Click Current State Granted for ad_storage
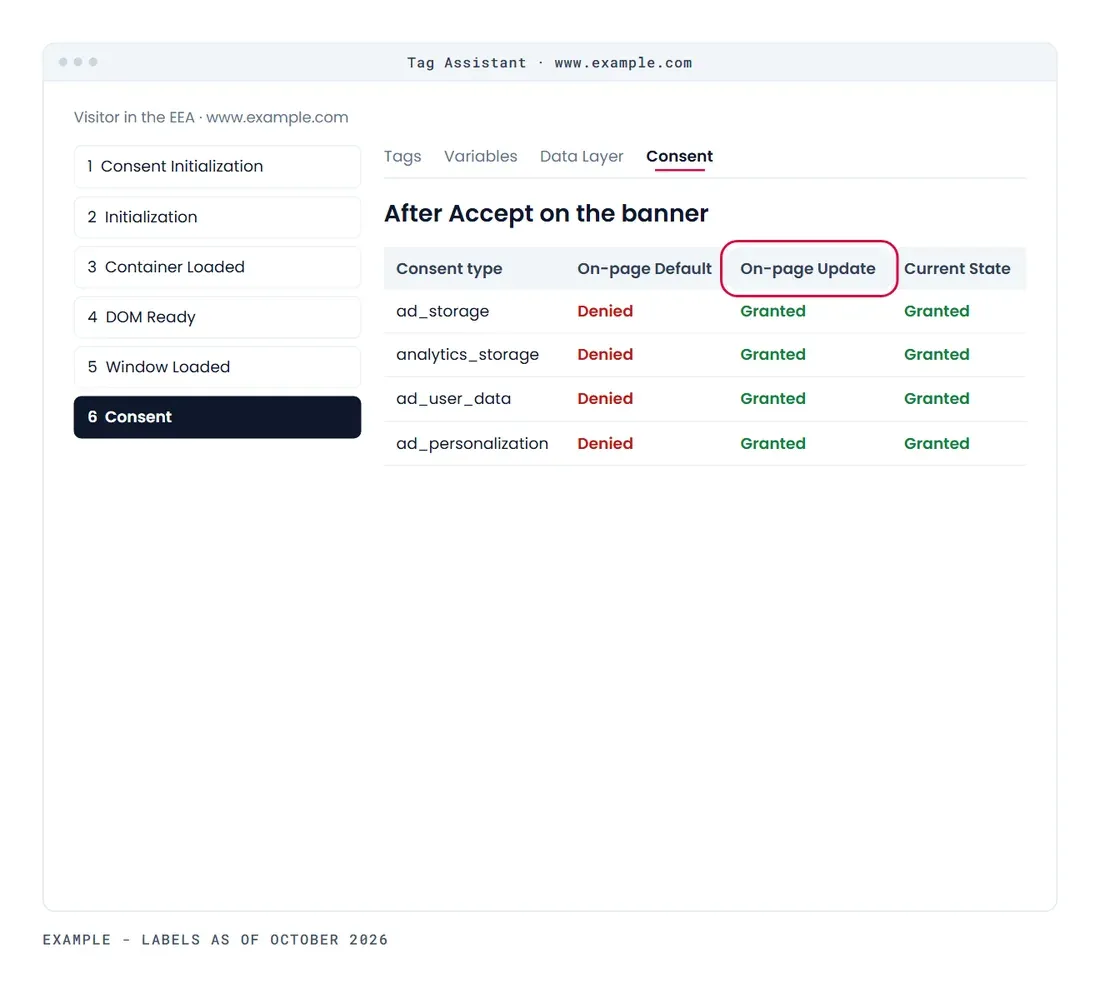This screenshot has height=982, width=1100. click(937, 311)
